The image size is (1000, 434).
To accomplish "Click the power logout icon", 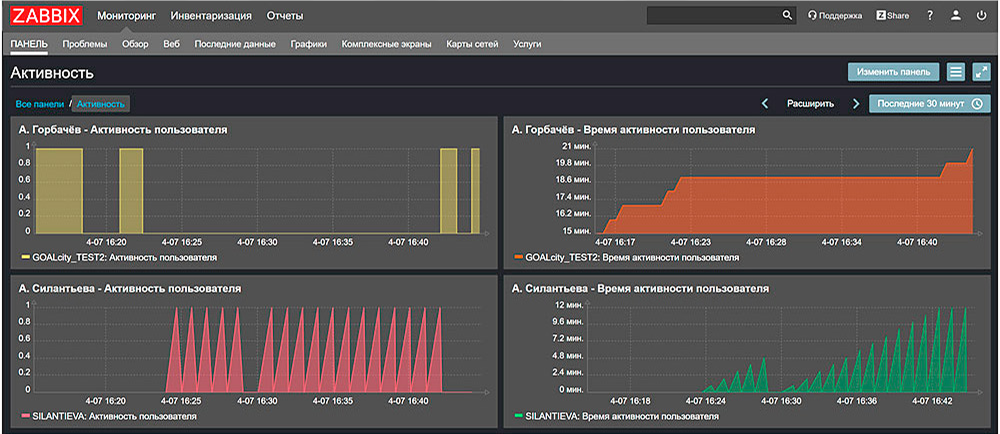I will (x=981, y=16).
